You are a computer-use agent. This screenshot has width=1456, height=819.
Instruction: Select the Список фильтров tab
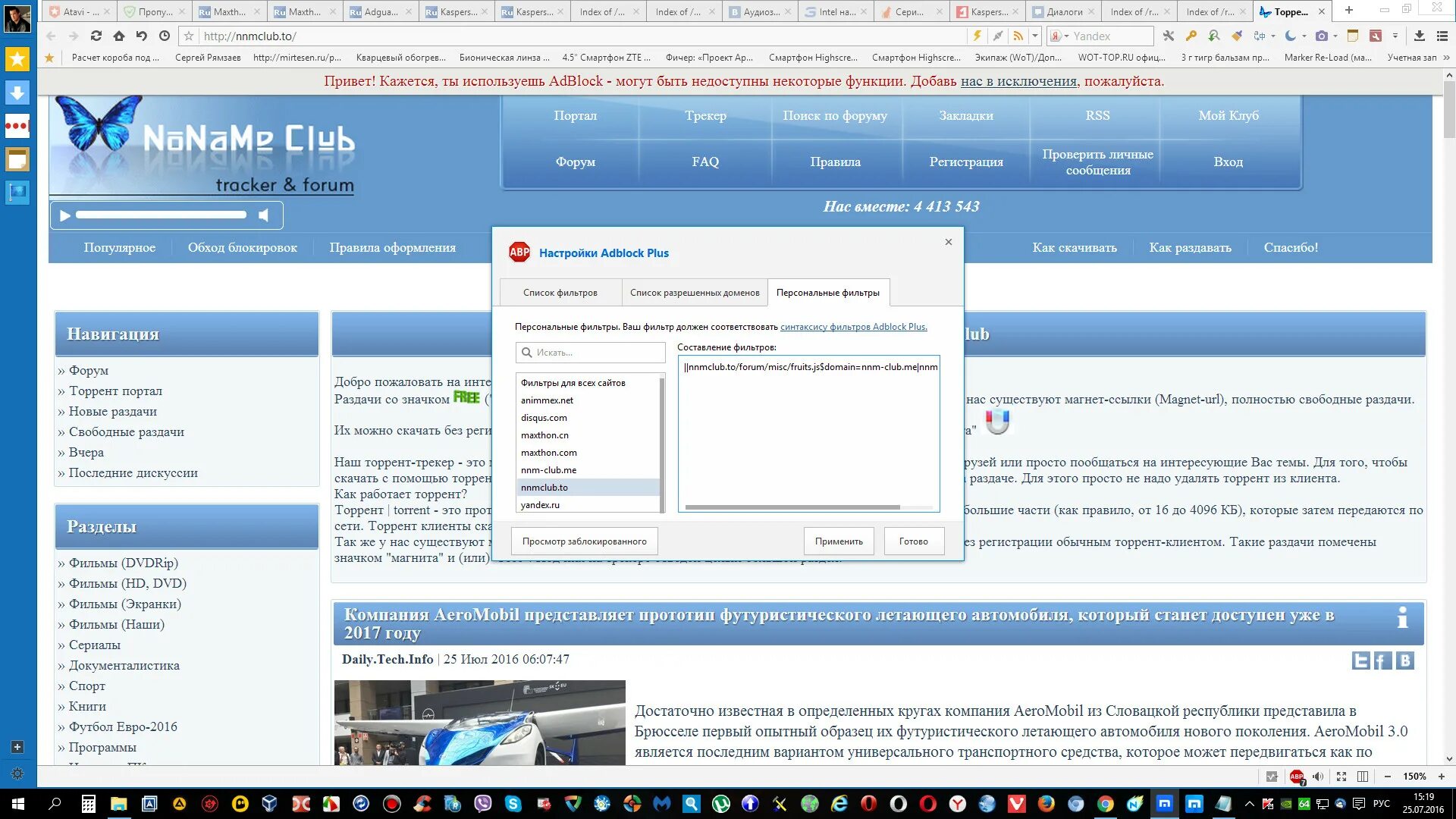(x=560, y=292)
